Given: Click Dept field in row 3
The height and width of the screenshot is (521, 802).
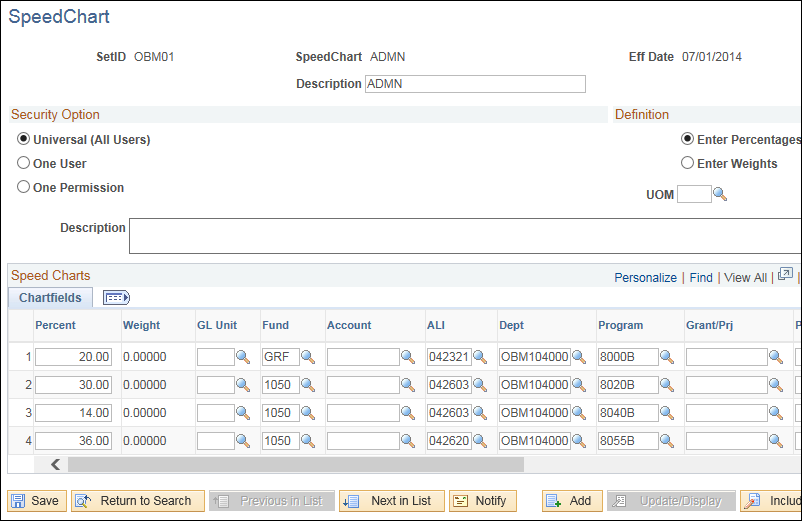Looking at the screenshot, I should (535, 413).
